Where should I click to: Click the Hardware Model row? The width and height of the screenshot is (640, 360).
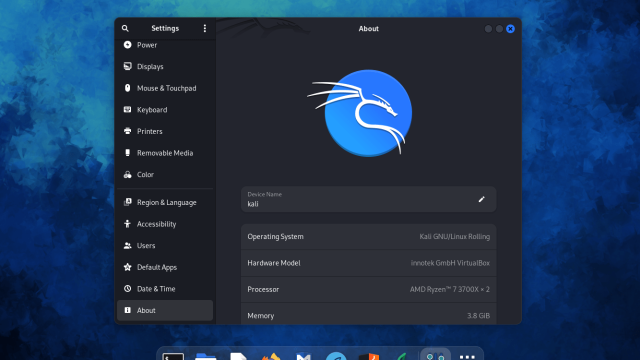tap(368, 263)
